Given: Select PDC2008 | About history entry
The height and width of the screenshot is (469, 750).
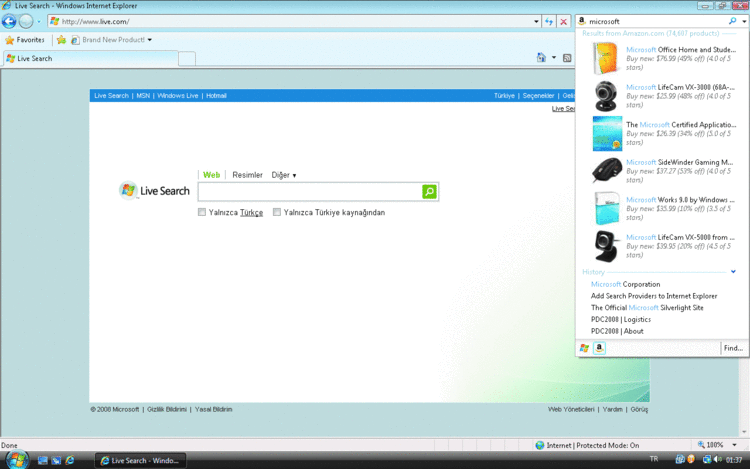Looking at the screenshot, I should (617, 331).
